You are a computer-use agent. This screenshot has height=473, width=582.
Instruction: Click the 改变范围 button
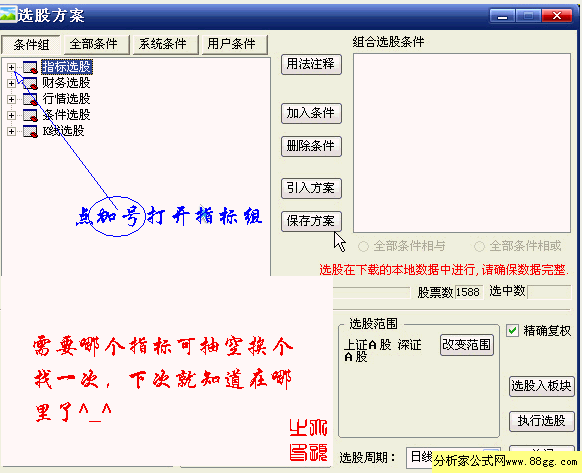(x=467, y=345)
